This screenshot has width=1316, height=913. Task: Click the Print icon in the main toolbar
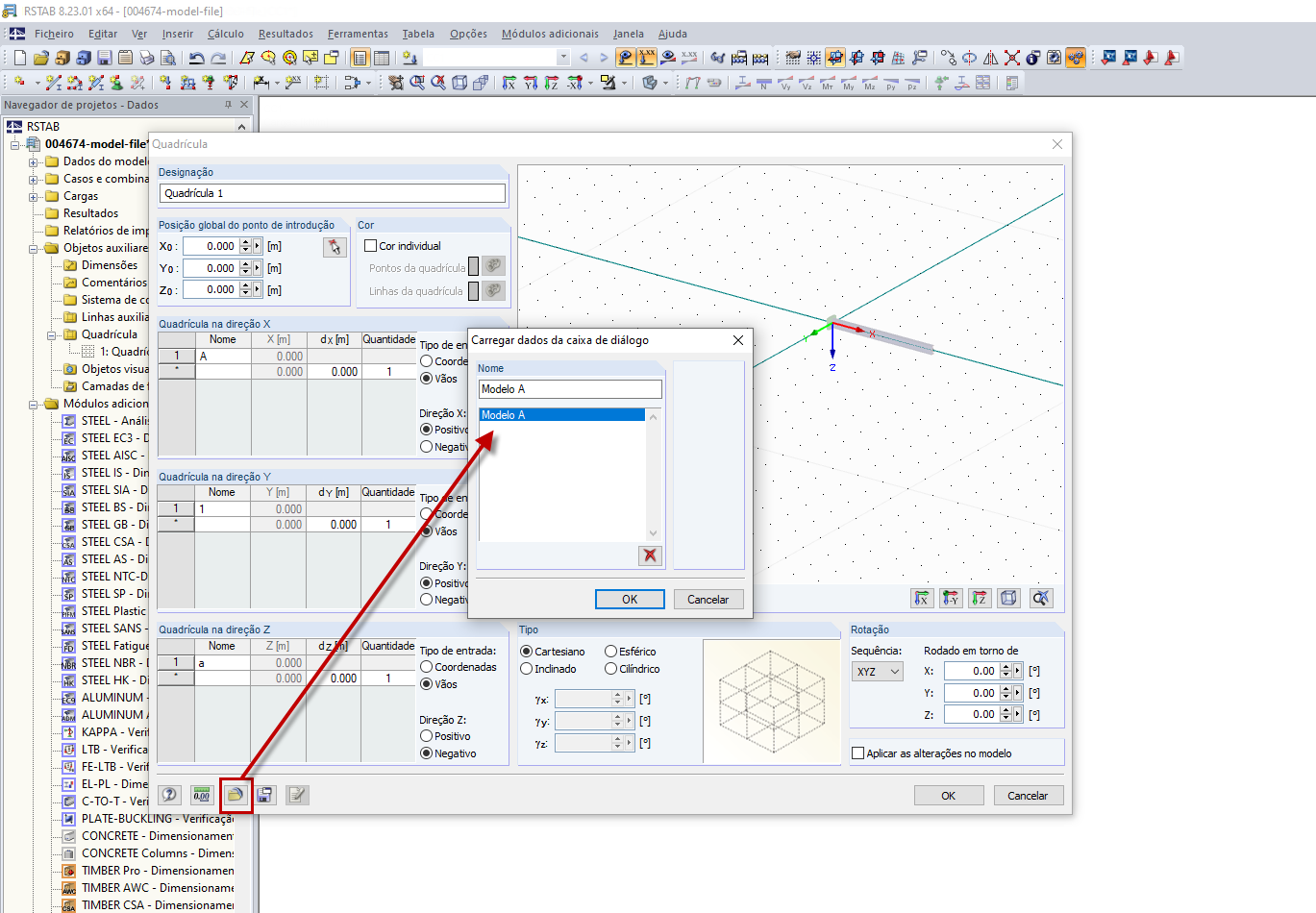(x=146, y=58)
